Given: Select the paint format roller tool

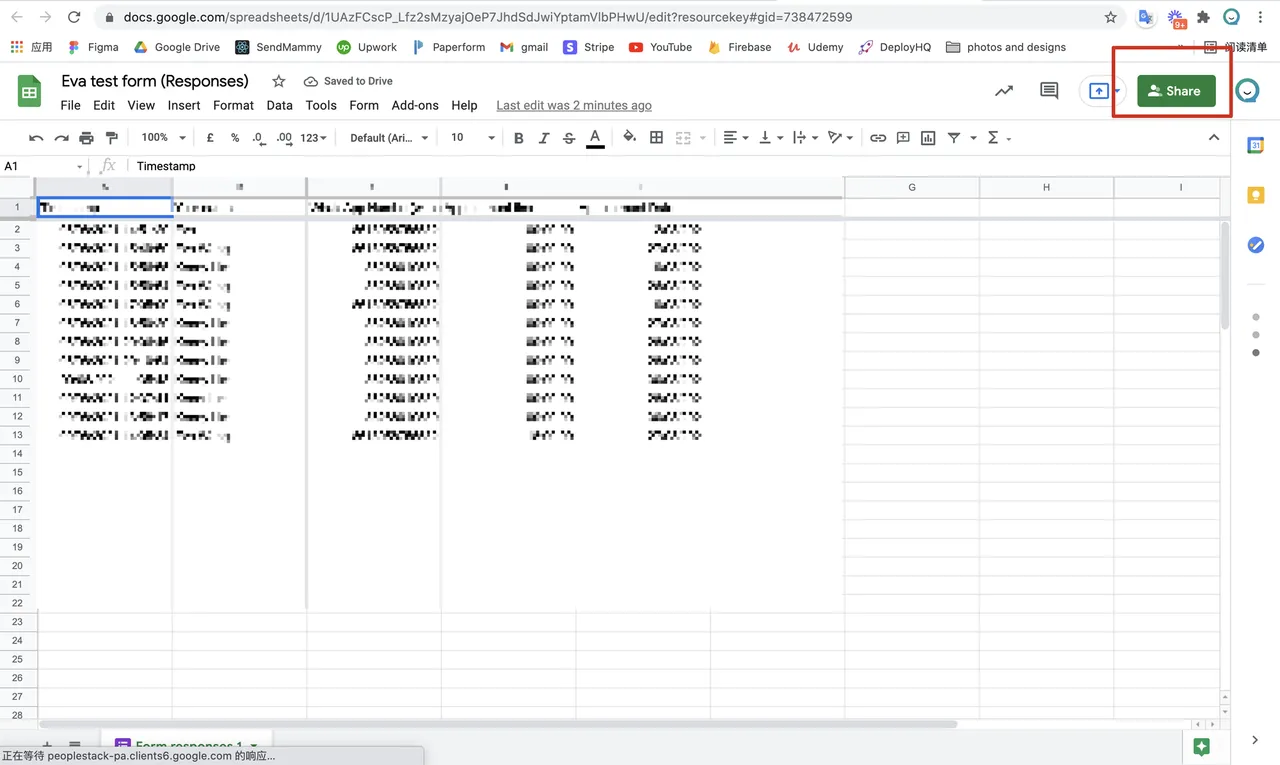Looking at the screenshot, I should click(x=111, y=138).
